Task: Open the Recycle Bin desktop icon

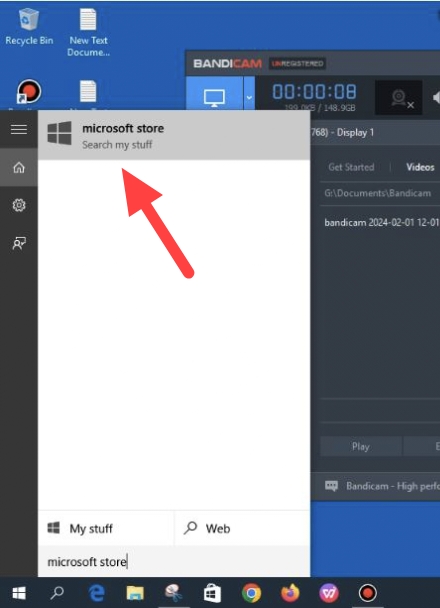Action: tap(29, 26)
